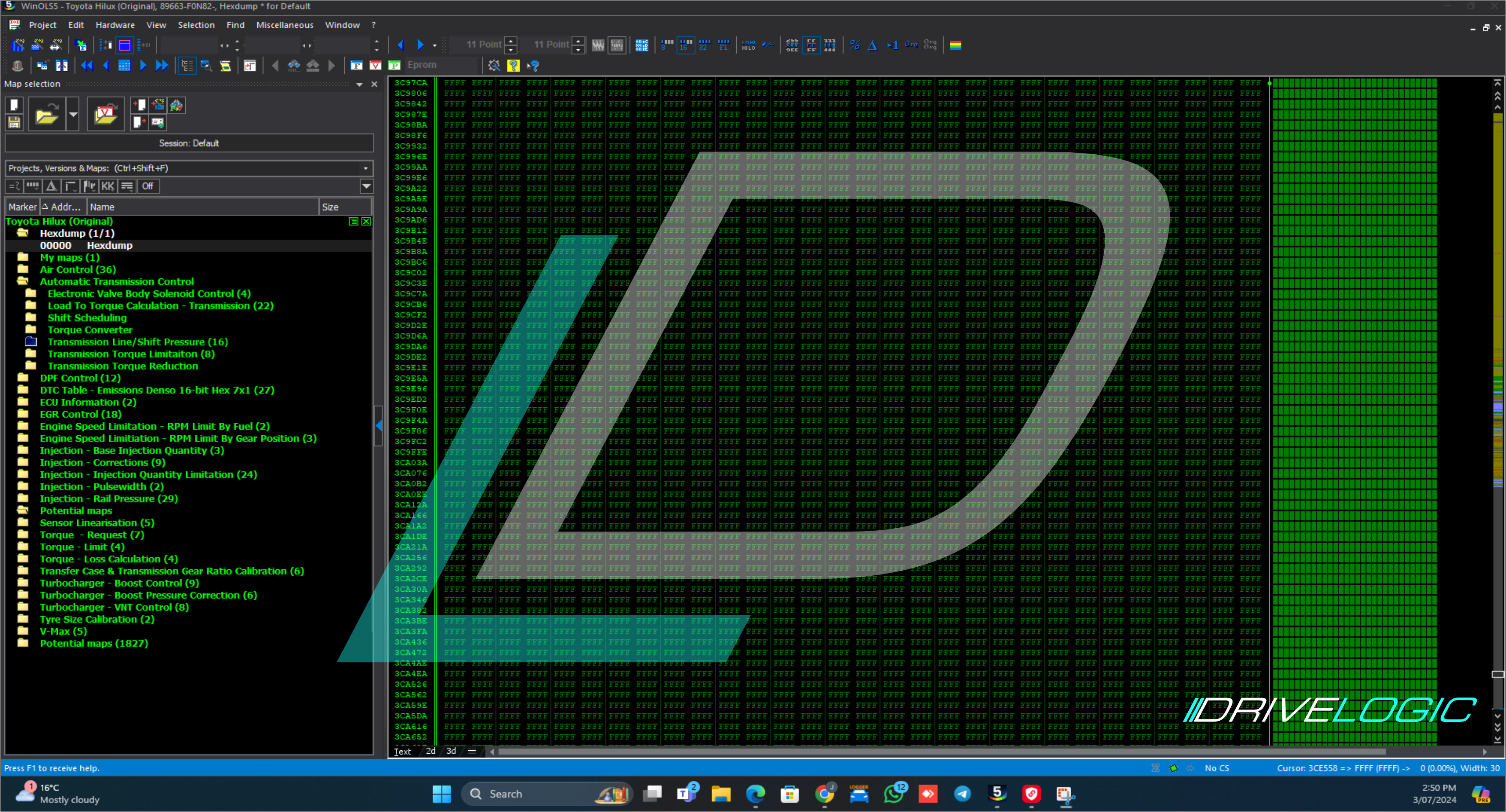Click the taskbar Search box
Image resolution: width=1506 pixels, height=812 pixels.
[547, 794]
